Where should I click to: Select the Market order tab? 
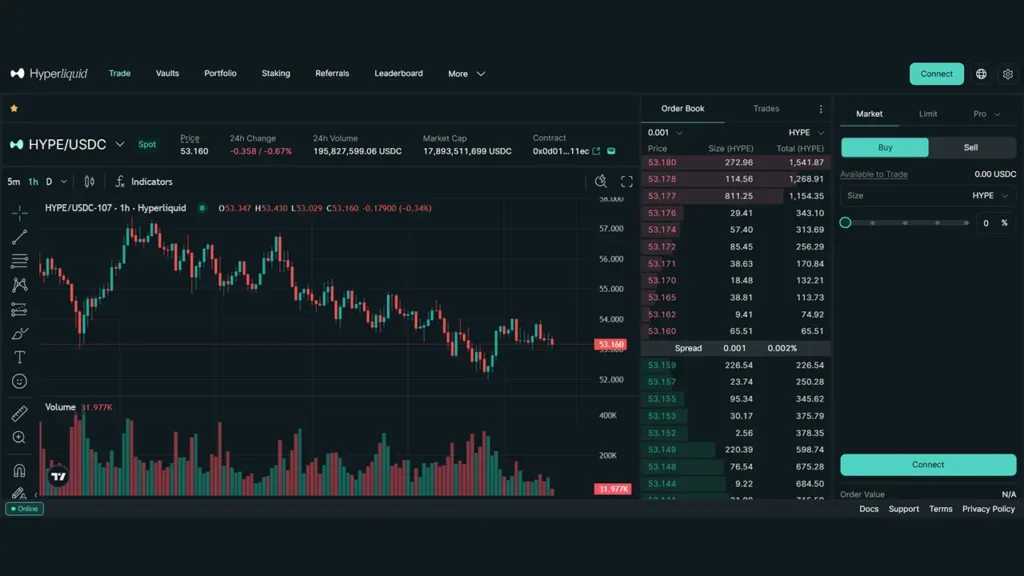pyautogui.click(x=869, y=114)
